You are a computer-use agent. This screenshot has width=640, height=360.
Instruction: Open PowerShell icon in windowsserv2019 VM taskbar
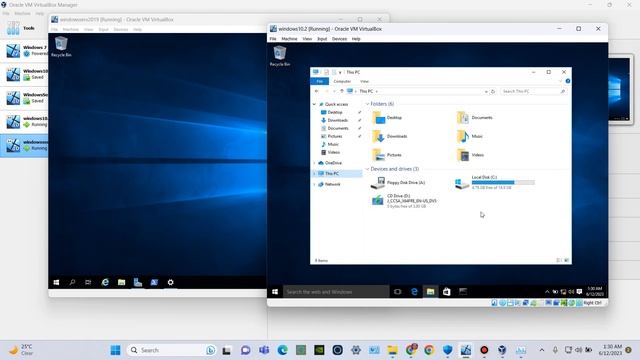[x=154, y=282]
